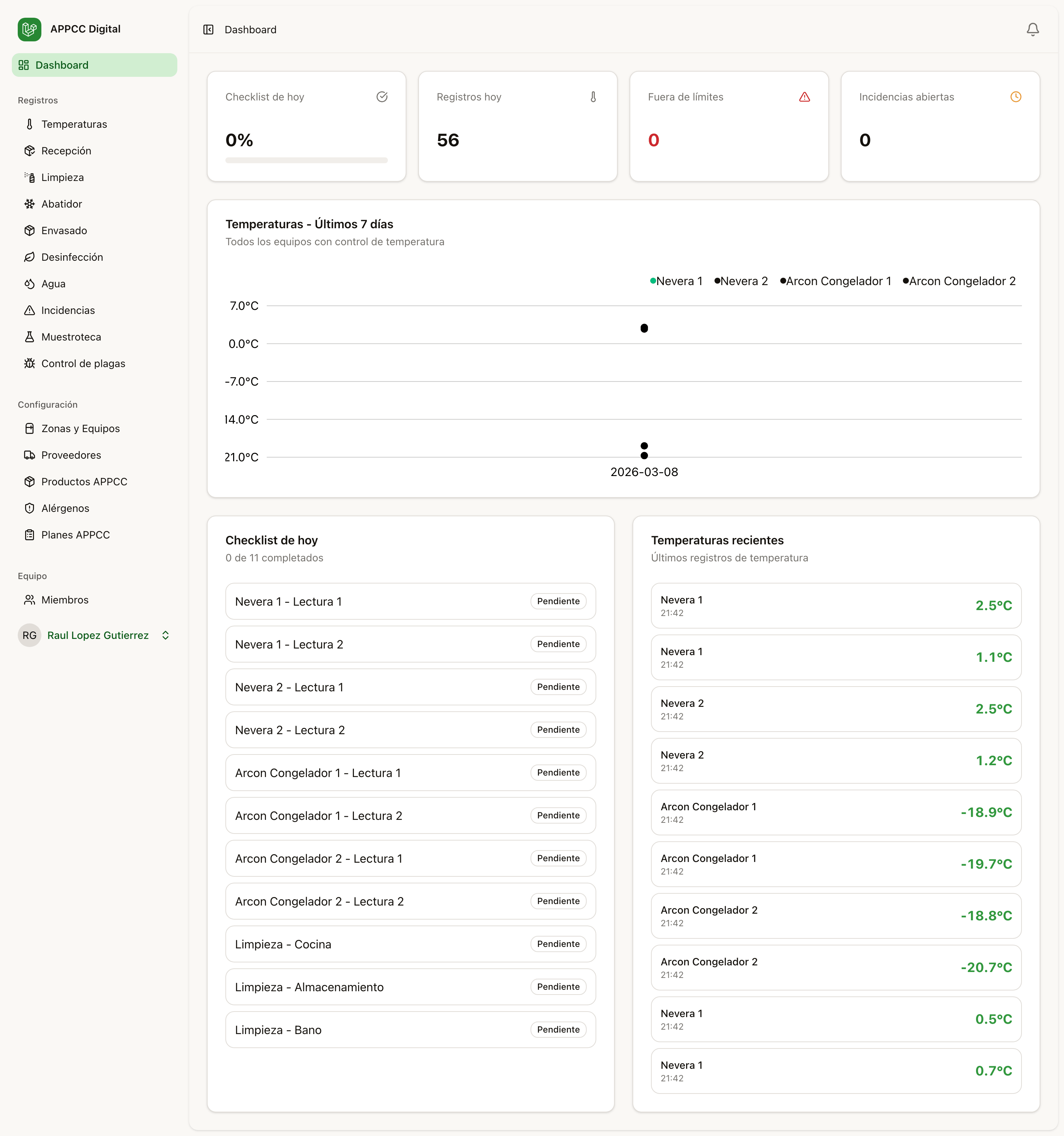Image resolution: width=1064 pixels, height=1136 pixels.
Task: Click the notification bell icon
Action: [x=1033, y=29]
